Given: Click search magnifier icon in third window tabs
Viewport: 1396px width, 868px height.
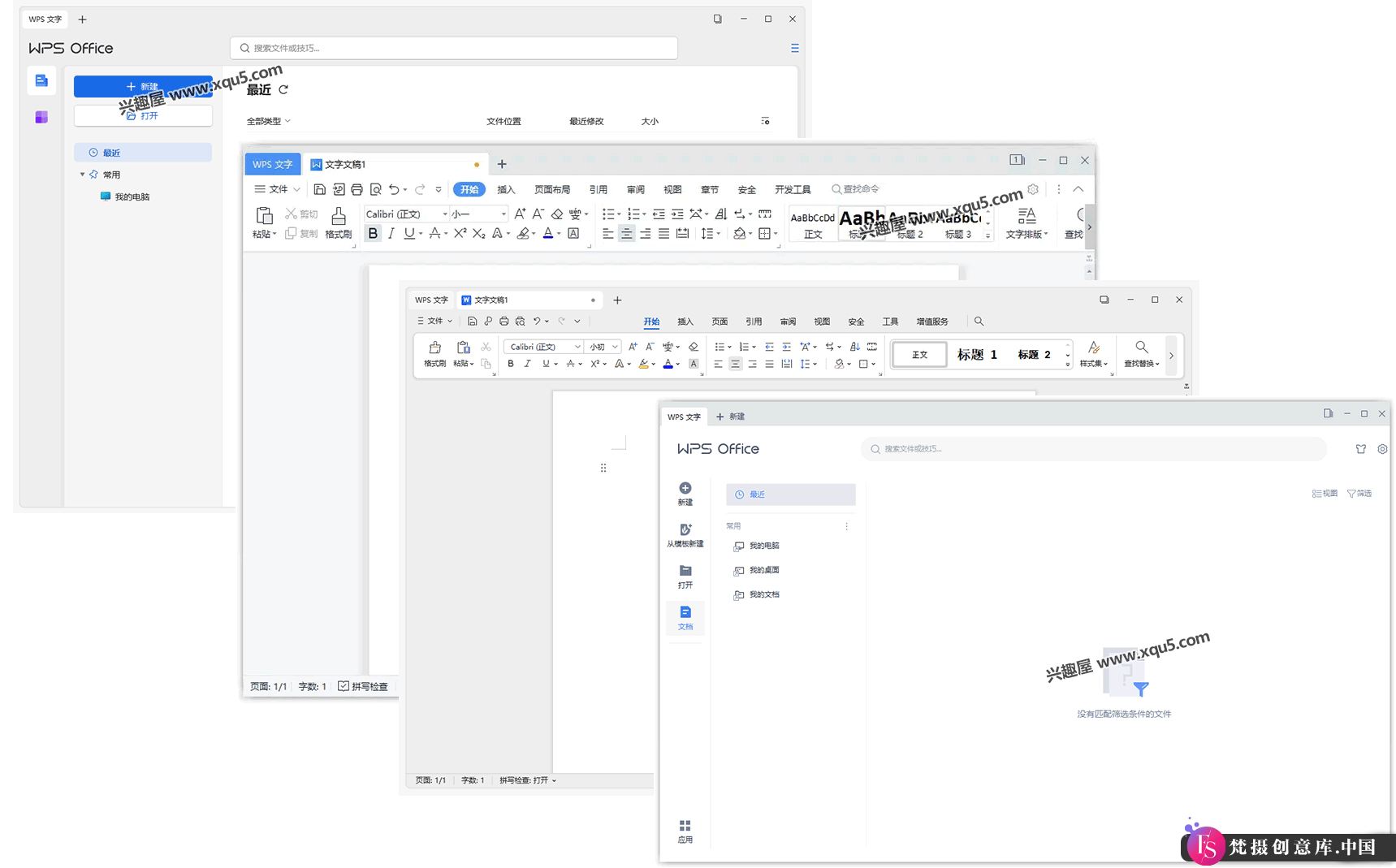Looking at the screenshot, I should pos(979,322).
